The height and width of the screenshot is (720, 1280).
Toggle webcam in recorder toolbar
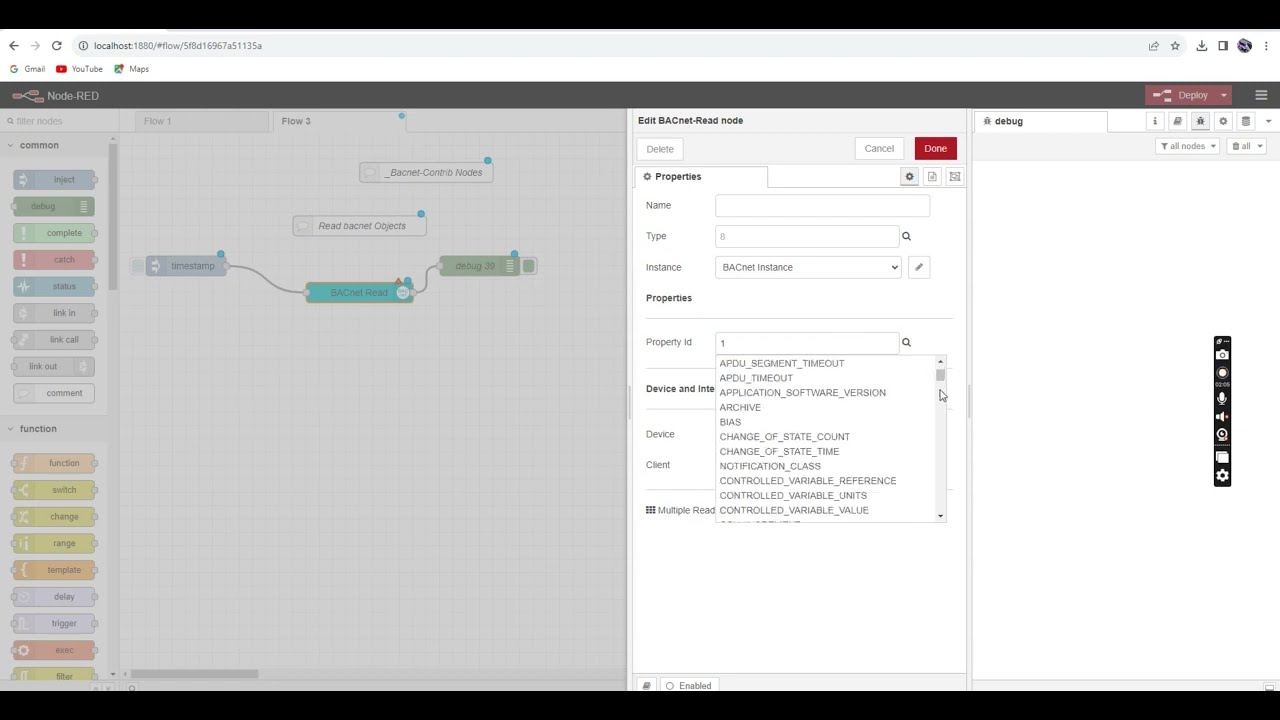(1222, 435)
